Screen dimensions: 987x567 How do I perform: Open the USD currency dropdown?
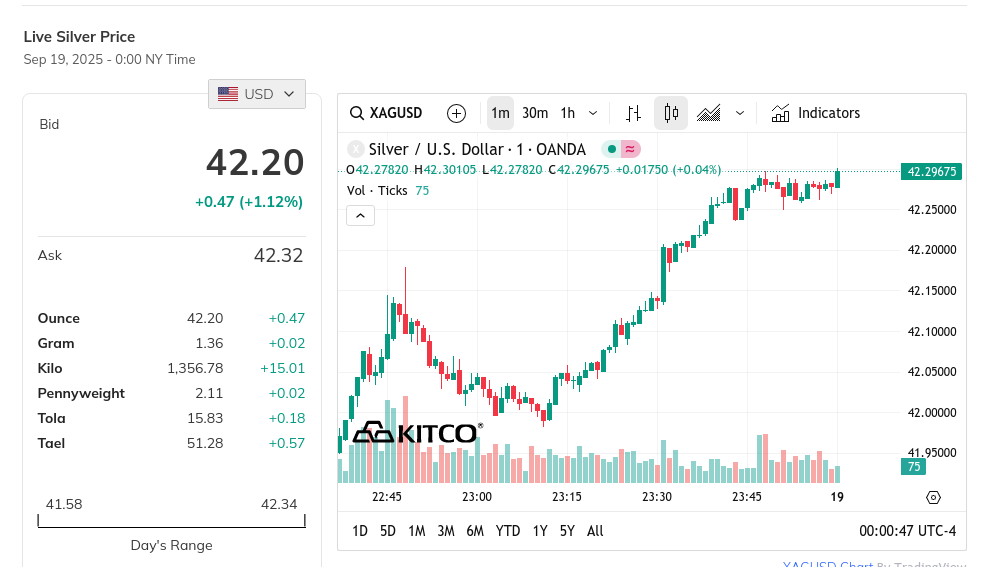point(257,94)
